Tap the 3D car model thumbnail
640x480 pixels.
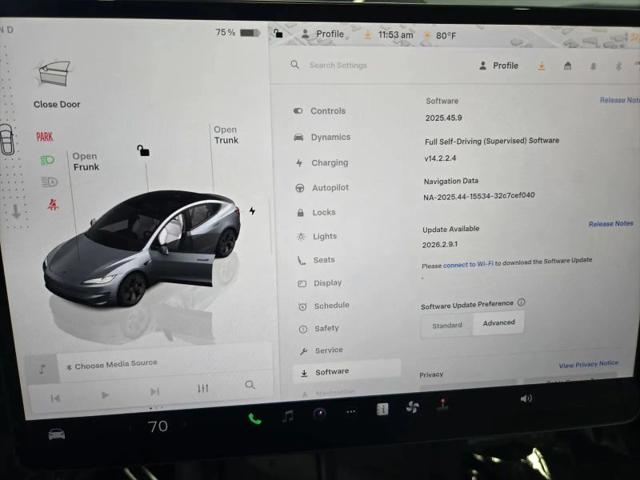[142, 249]
